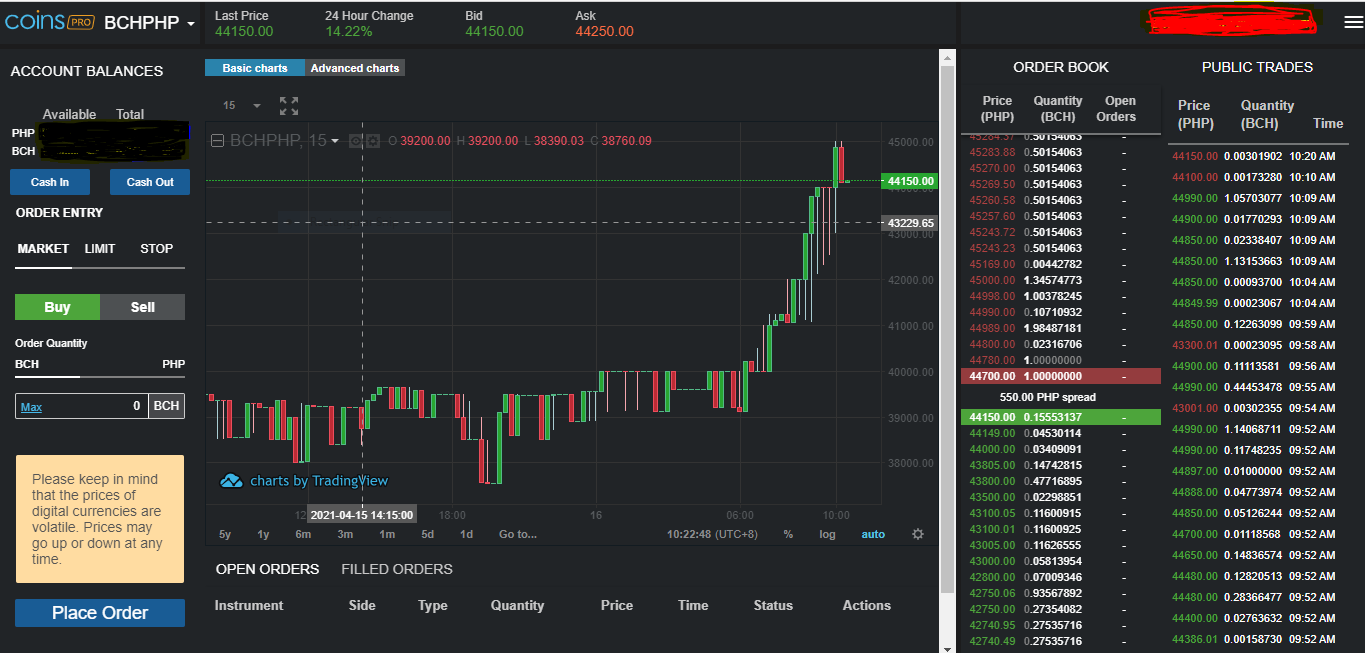Toggle log scale on chart
This screenshot has width=1365, height=653.
point(827,534)
